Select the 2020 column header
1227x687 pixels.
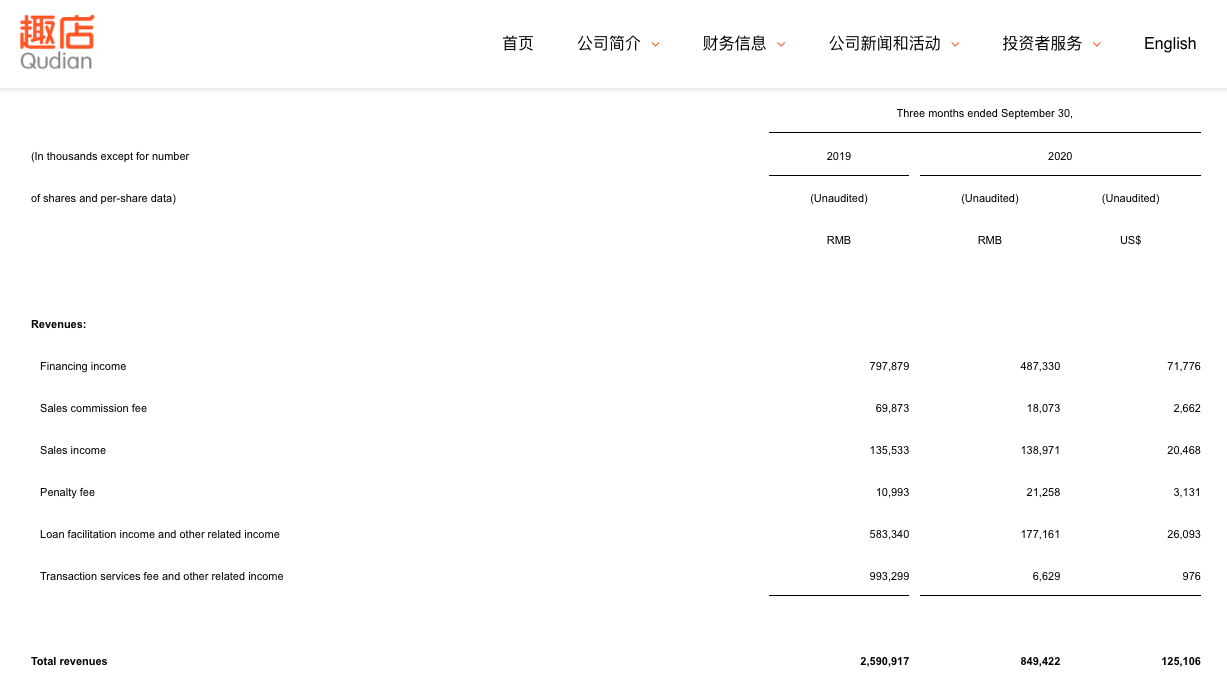point(1060,156)
